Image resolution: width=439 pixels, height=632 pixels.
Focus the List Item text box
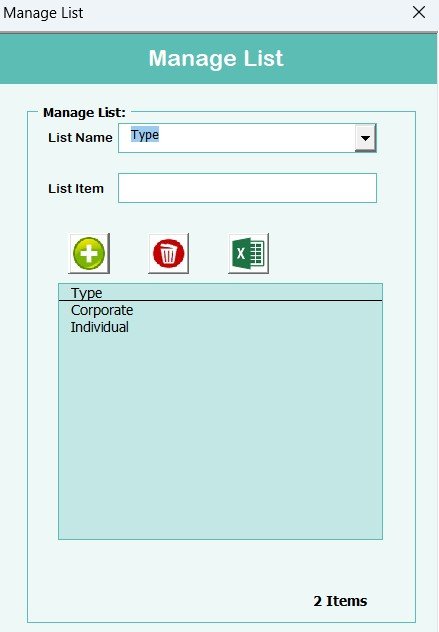[x=248, y=188]
